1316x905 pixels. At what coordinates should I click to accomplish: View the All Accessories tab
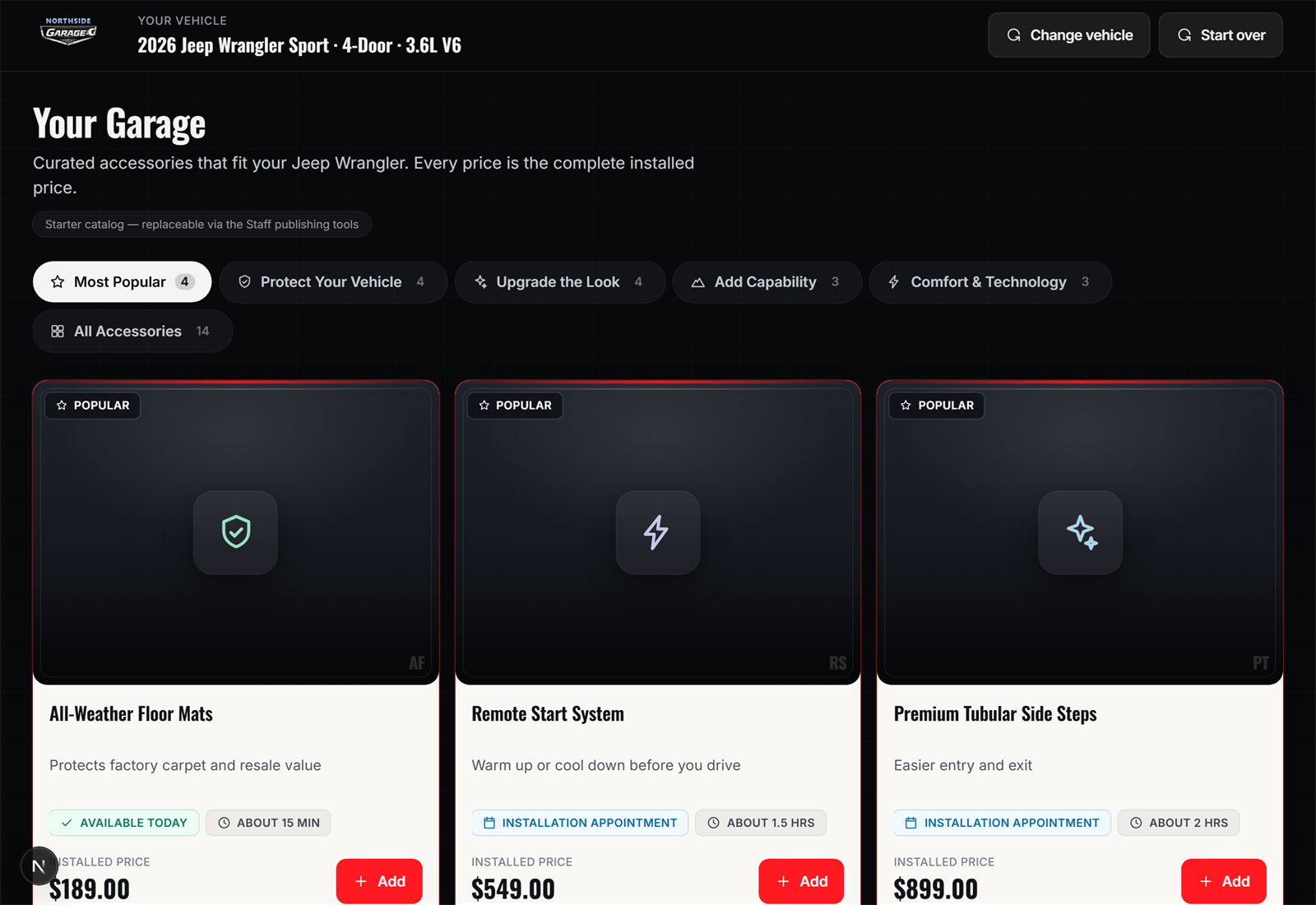(x=132, y=331)
